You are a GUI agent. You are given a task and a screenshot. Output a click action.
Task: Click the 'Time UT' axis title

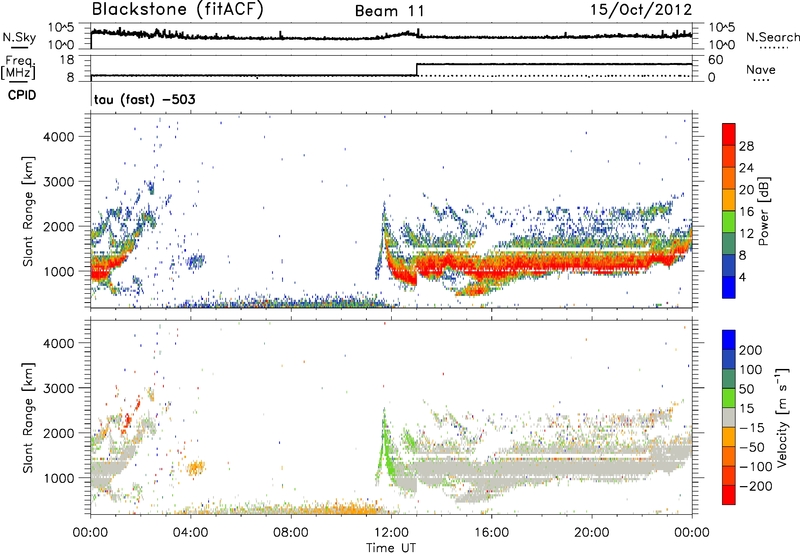click(x=391, y=548)
